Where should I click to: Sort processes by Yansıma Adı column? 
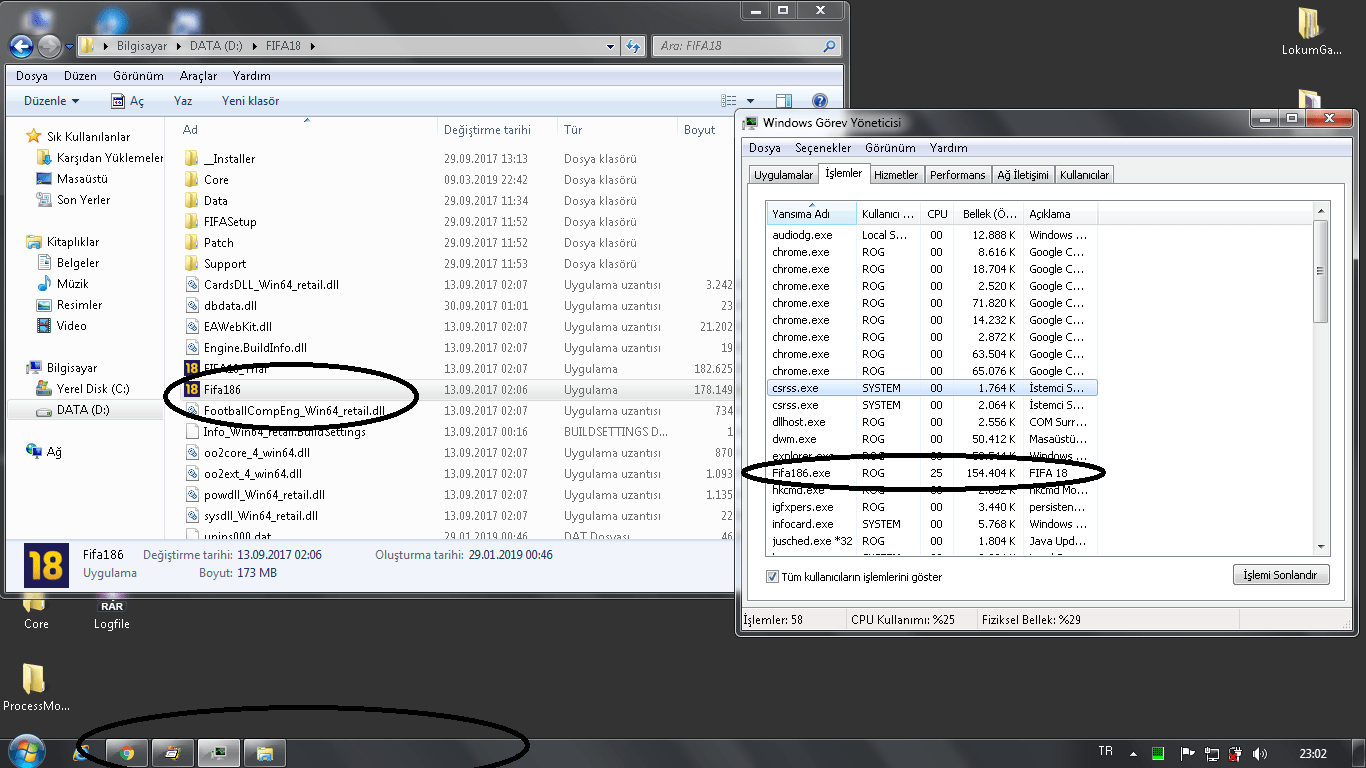click(x=811, y=214)
